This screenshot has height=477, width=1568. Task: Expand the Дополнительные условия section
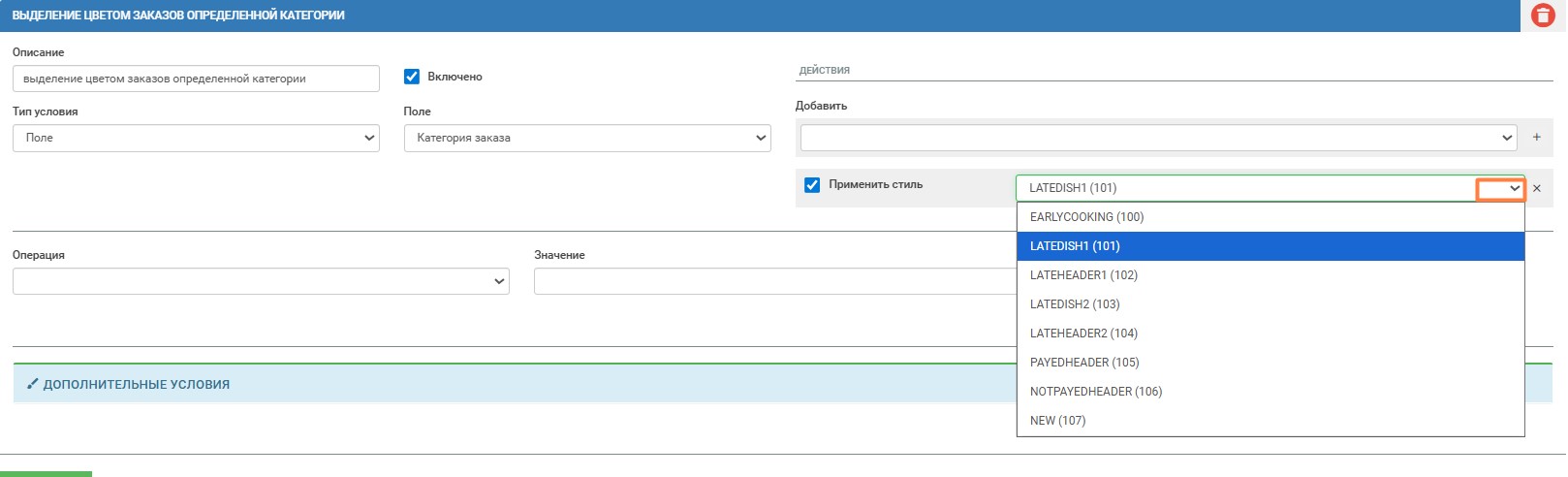point(136,385)
